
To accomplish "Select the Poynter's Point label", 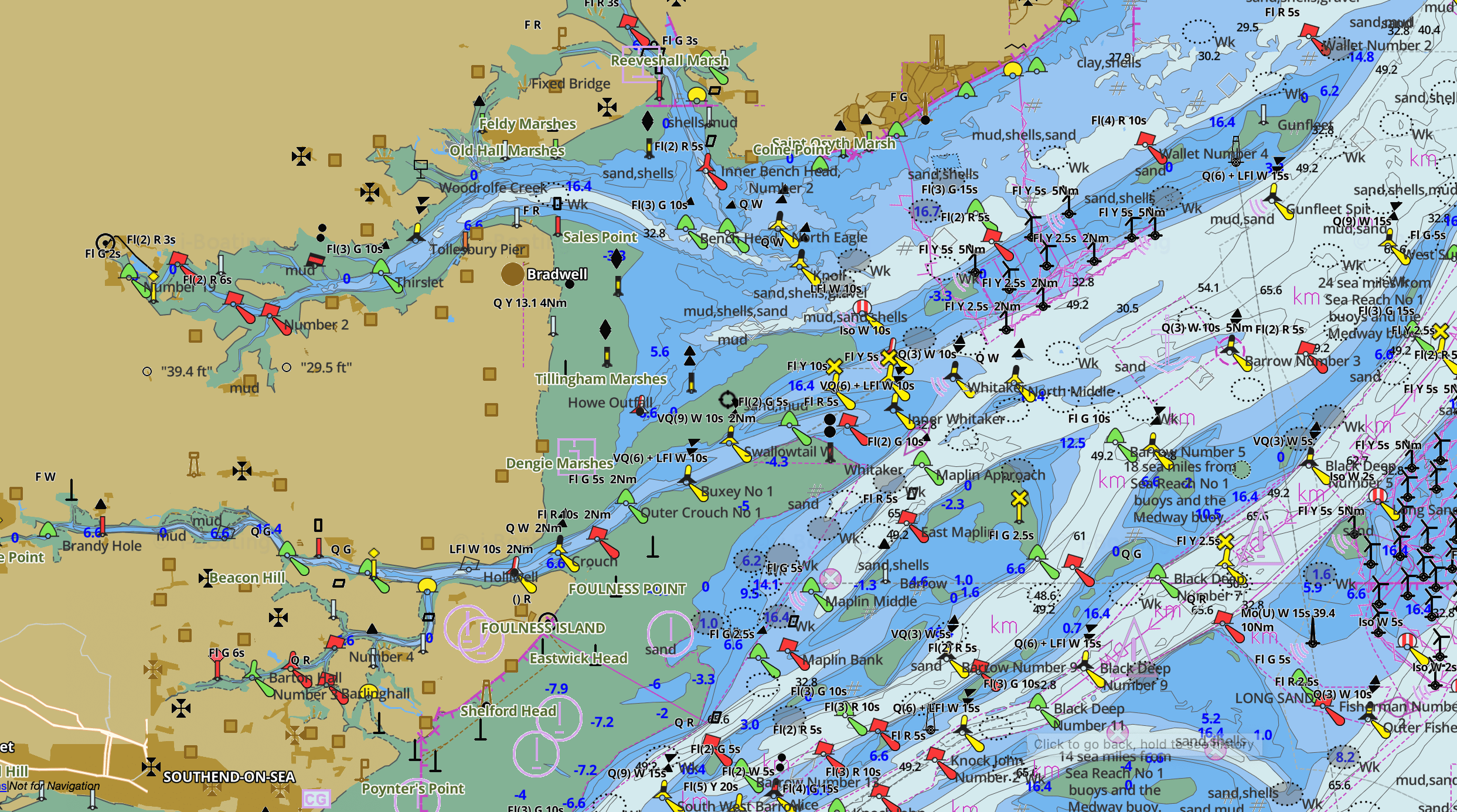I will coord(413,789).
